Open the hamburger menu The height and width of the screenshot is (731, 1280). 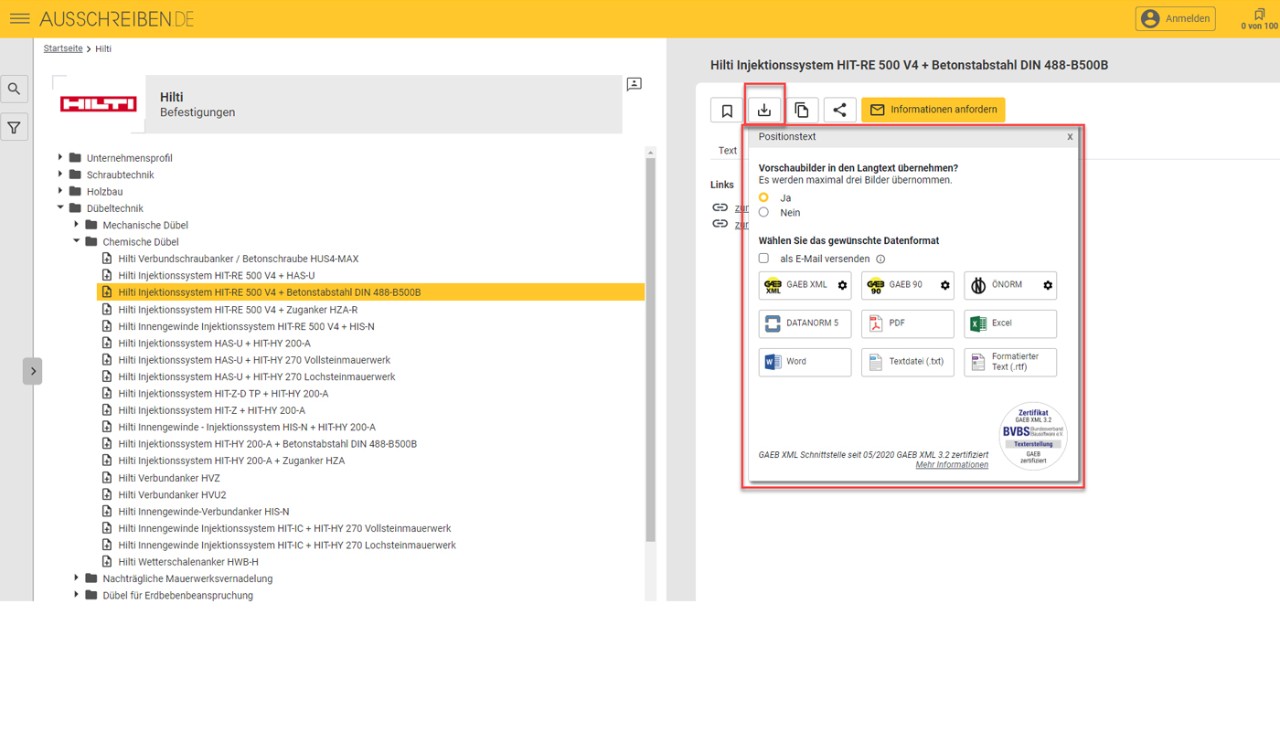coord(19,19)
